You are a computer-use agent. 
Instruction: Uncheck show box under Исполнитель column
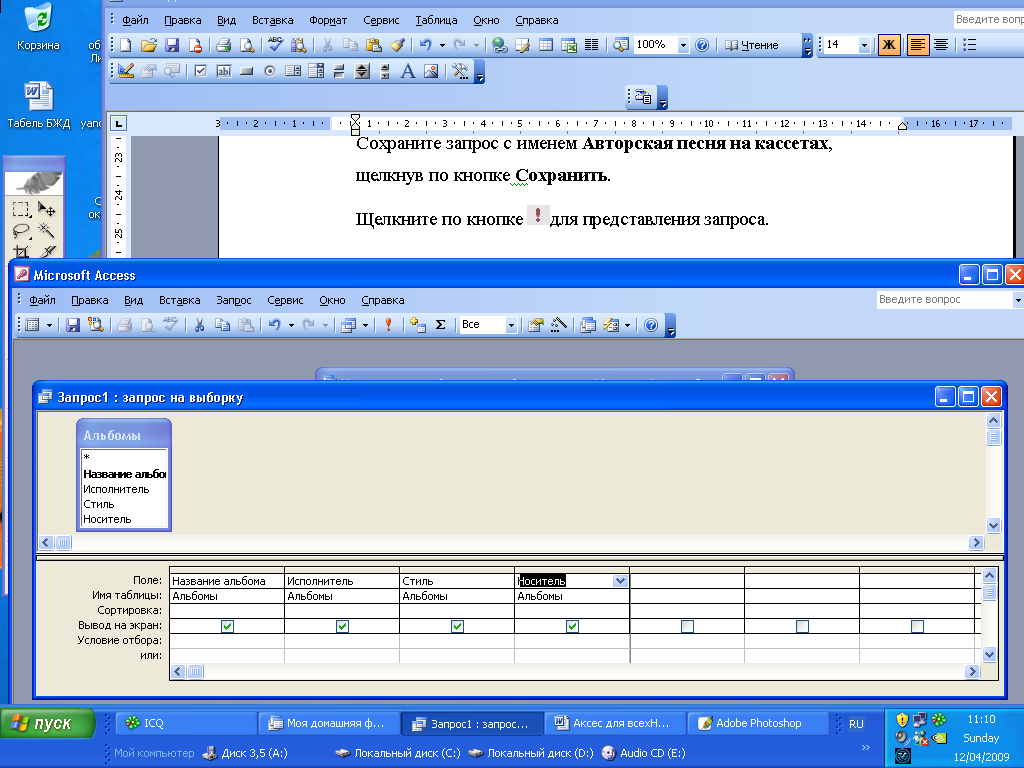342,626
